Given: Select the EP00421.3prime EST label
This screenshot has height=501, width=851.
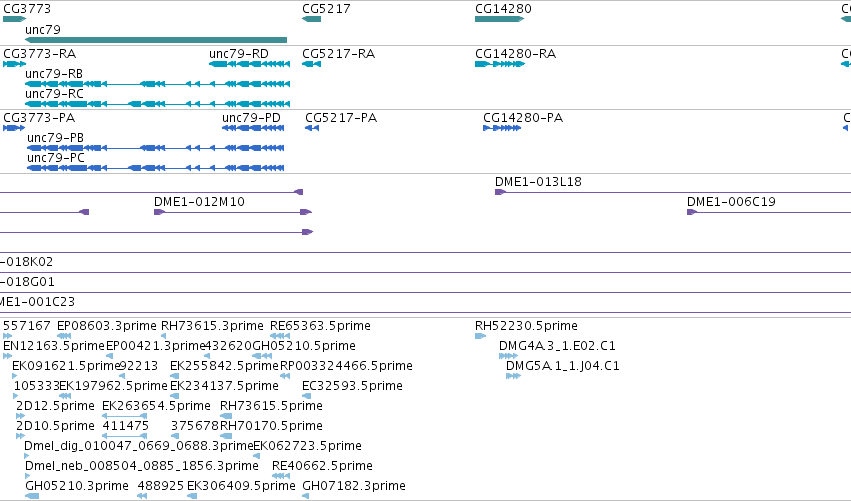Looking at the screenshot, I should 155,346.
